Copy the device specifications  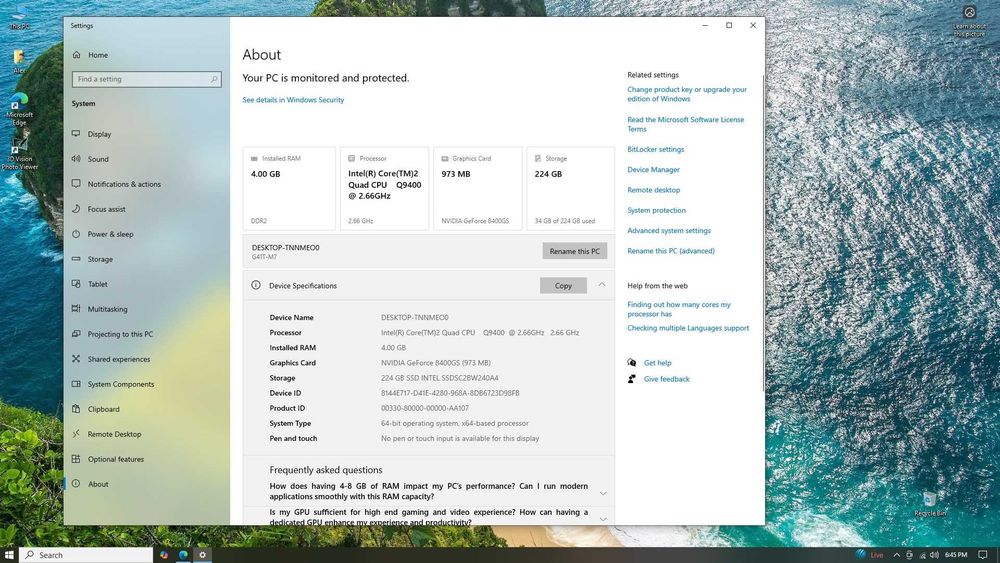pos(563,286)
